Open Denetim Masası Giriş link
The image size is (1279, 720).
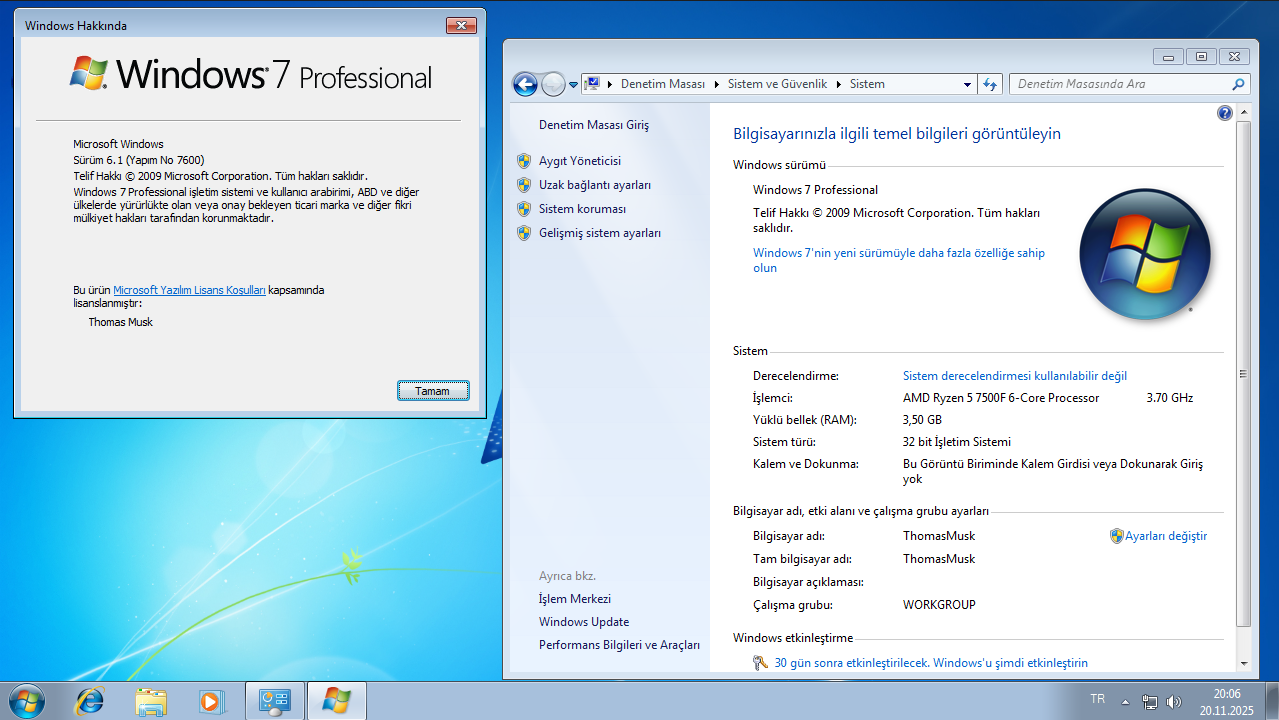pos(594,125)
